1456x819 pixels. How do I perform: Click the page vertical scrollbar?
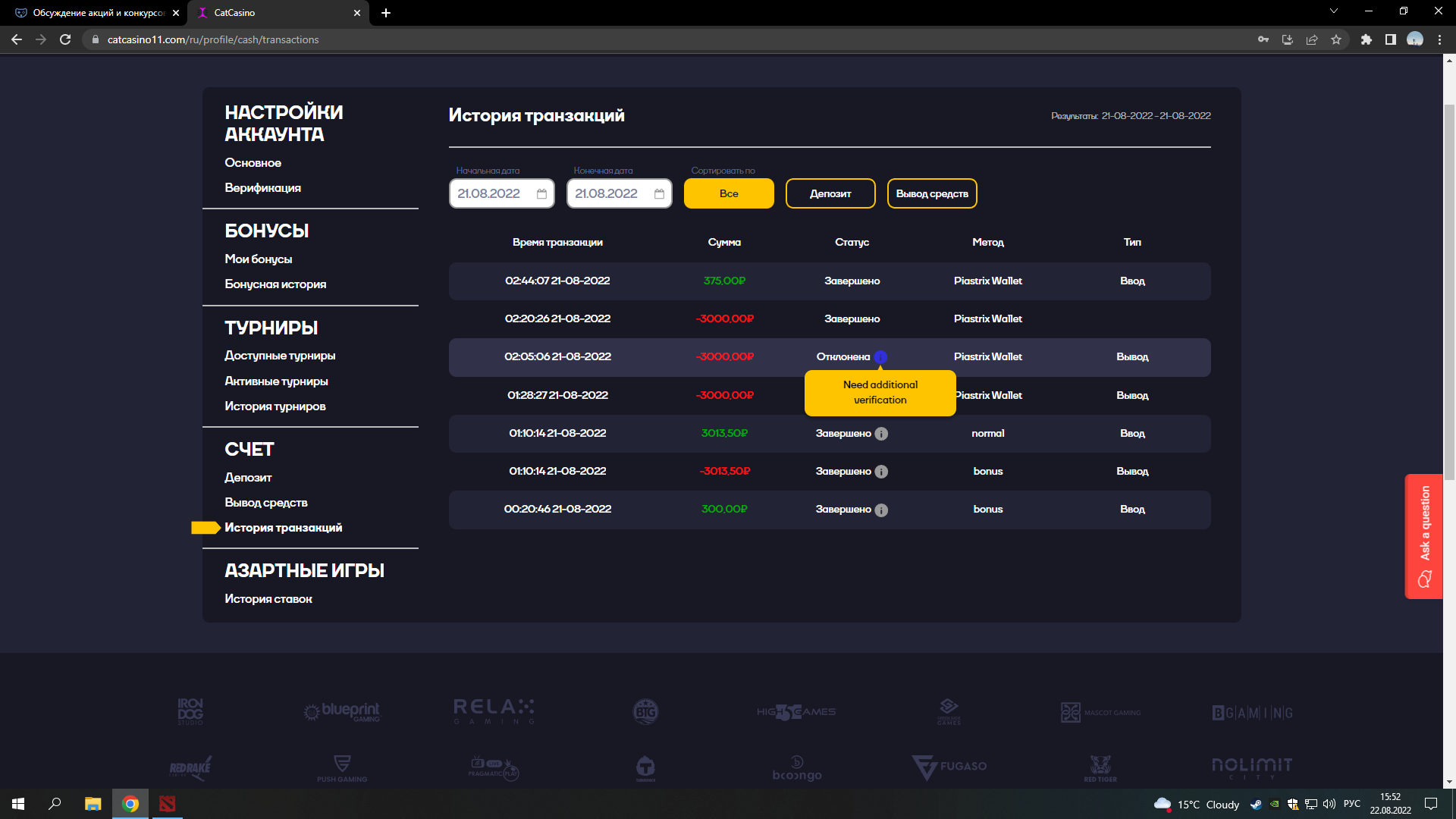1449,292
